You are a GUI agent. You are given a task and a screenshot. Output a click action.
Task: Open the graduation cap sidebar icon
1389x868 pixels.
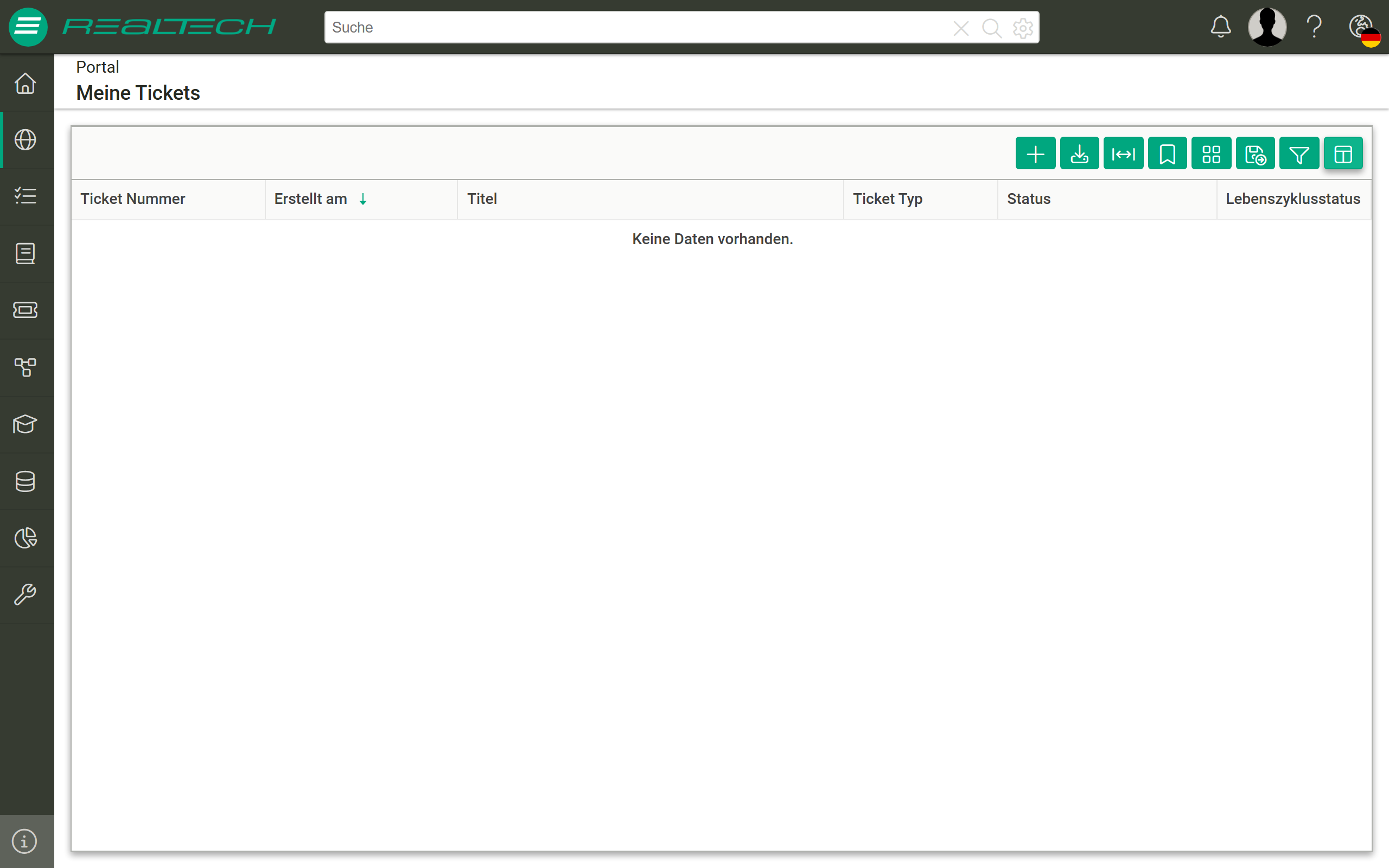(x=26, y=424)
